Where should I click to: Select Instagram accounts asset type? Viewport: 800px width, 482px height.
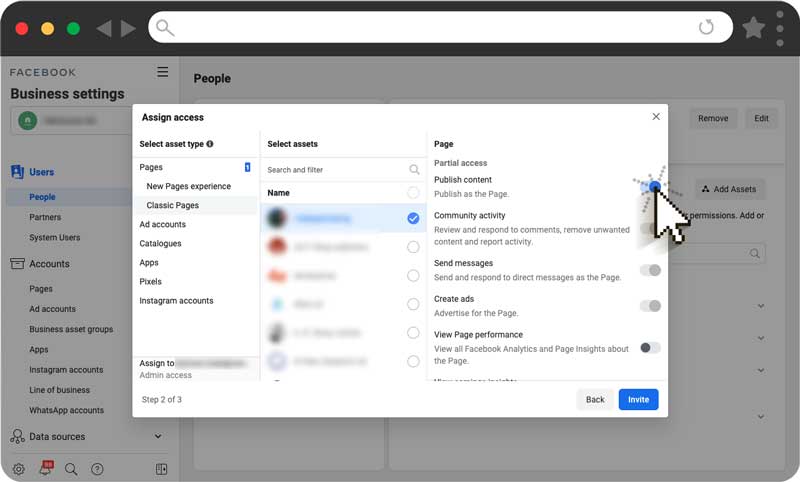pos(176,301)
